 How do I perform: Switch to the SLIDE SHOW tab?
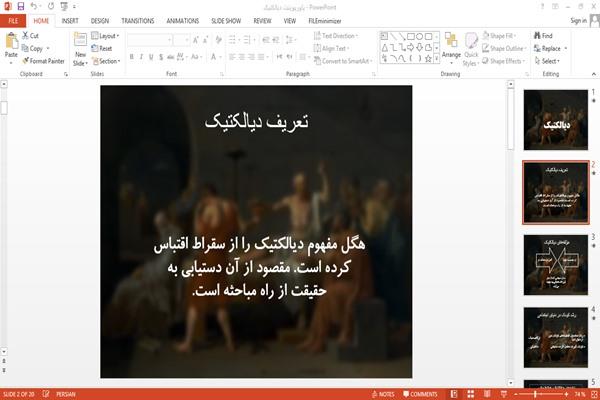pyautogui.click(x=226, y=21)
